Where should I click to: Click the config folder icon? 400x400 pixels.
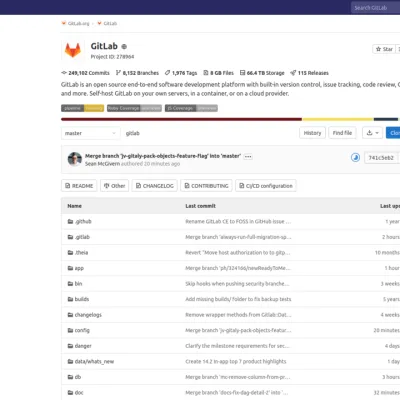[x=70, y=330]
